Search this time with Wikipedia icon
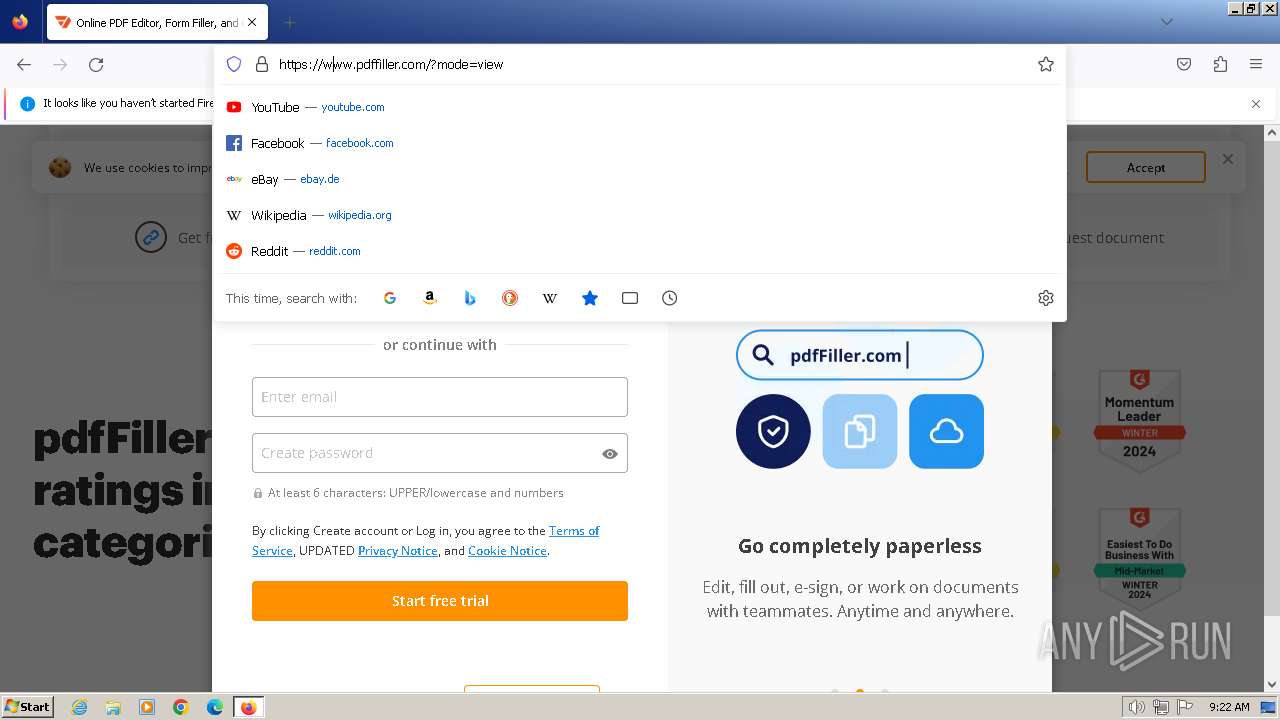Image resolution: width=1280 pixels, height=720 pixels. pos(550,298)
